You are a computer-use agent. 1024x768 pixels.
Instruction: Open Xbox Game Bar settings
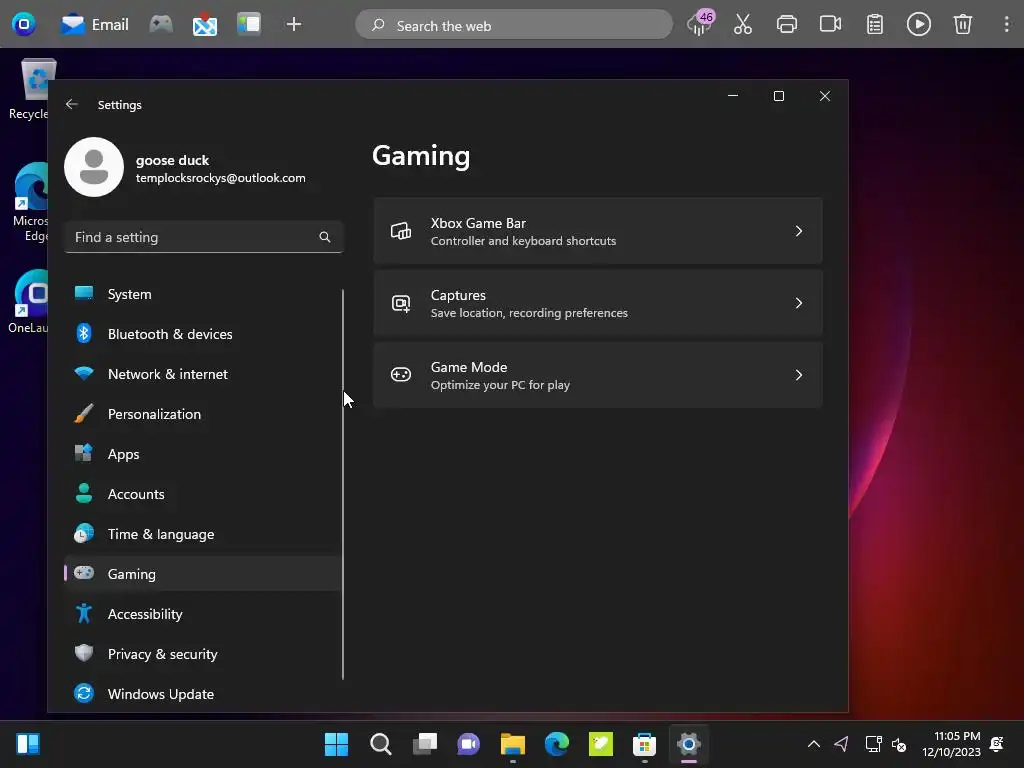click(598, 231)
